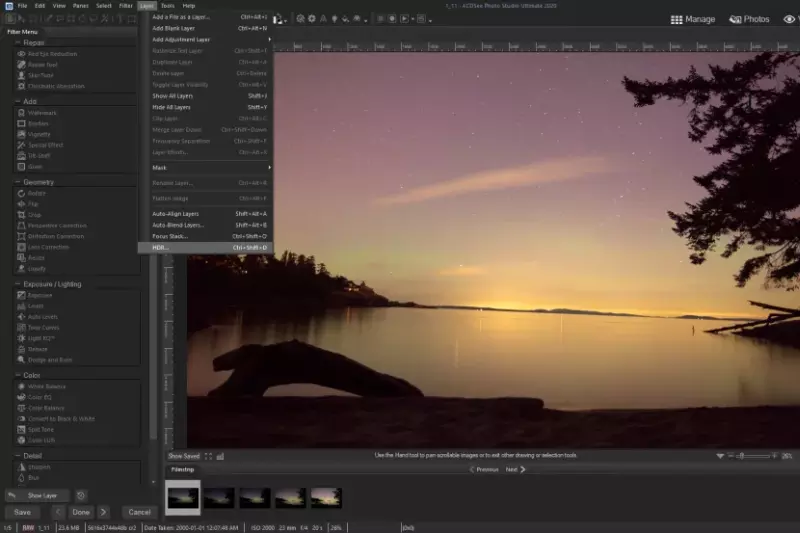Select the Vignette filter in Add group
This screenshot has width=800, height=533.
39,134
